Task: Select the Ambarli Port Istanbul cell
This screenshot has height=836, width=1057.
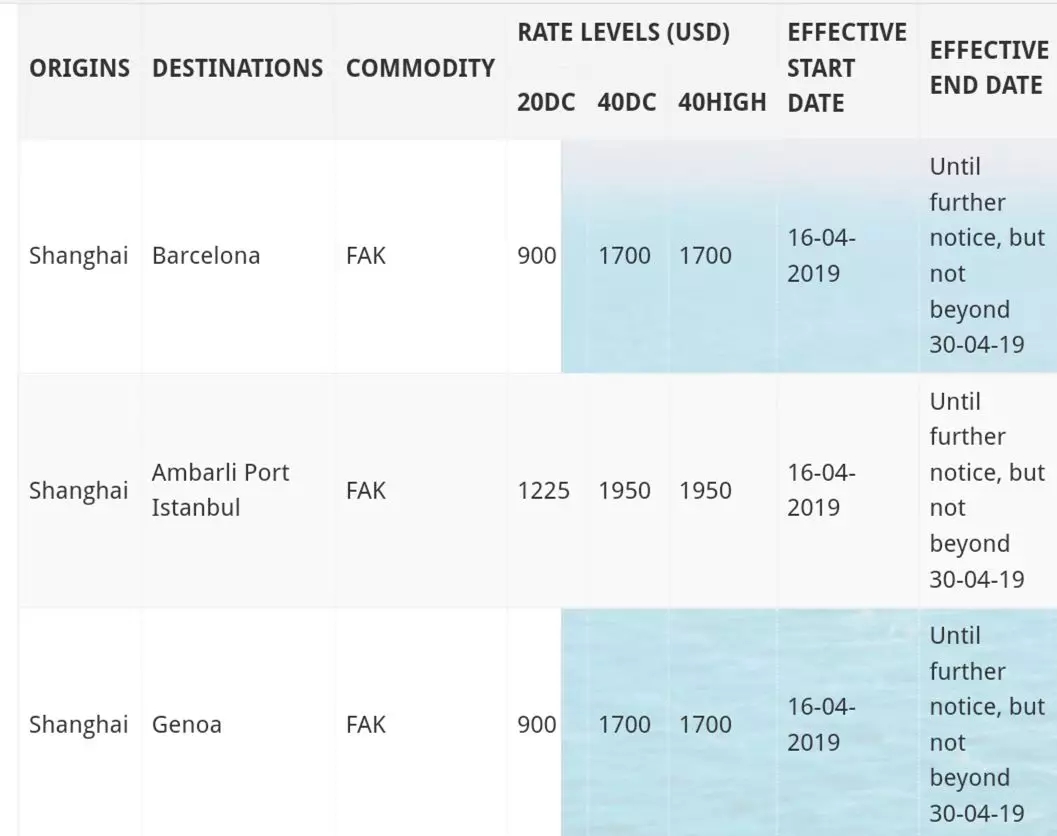Action: tap(220, 490)
